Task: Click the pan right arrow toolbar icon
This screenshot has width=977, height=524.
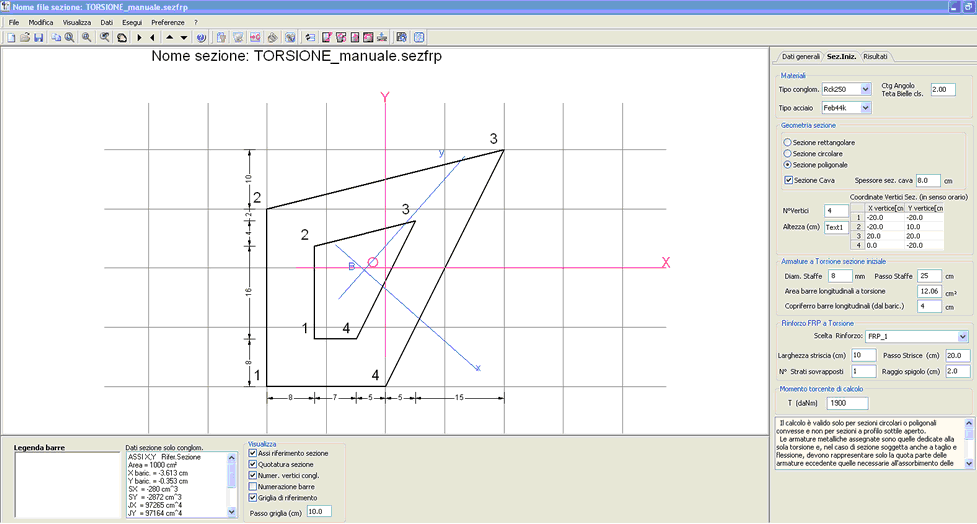Action: click(139, 37)
